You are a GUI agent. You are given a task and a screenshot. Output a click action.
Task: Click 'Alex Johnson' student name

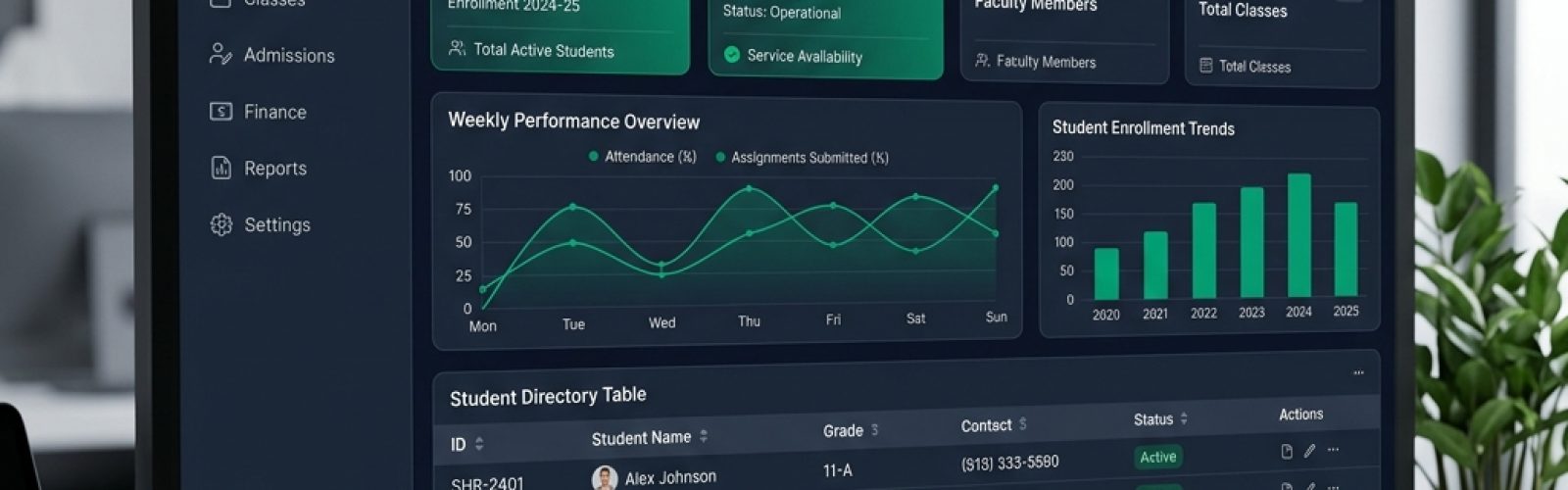point(670,477)
